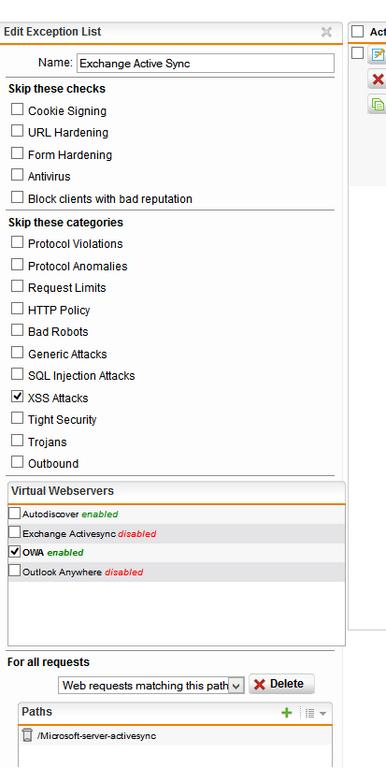
Task: Tick SQL Injection Attacks checkbox
Action: (x=17, y=374)
